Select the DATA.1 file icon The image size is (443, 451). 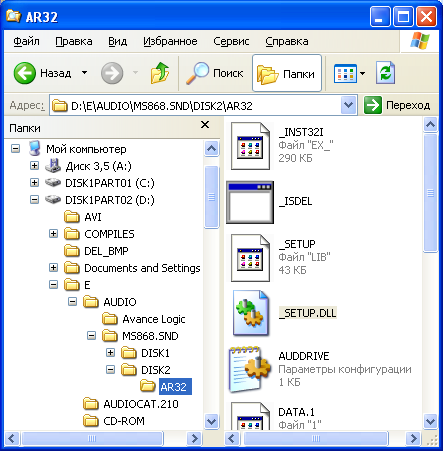(x=250, y=416)
